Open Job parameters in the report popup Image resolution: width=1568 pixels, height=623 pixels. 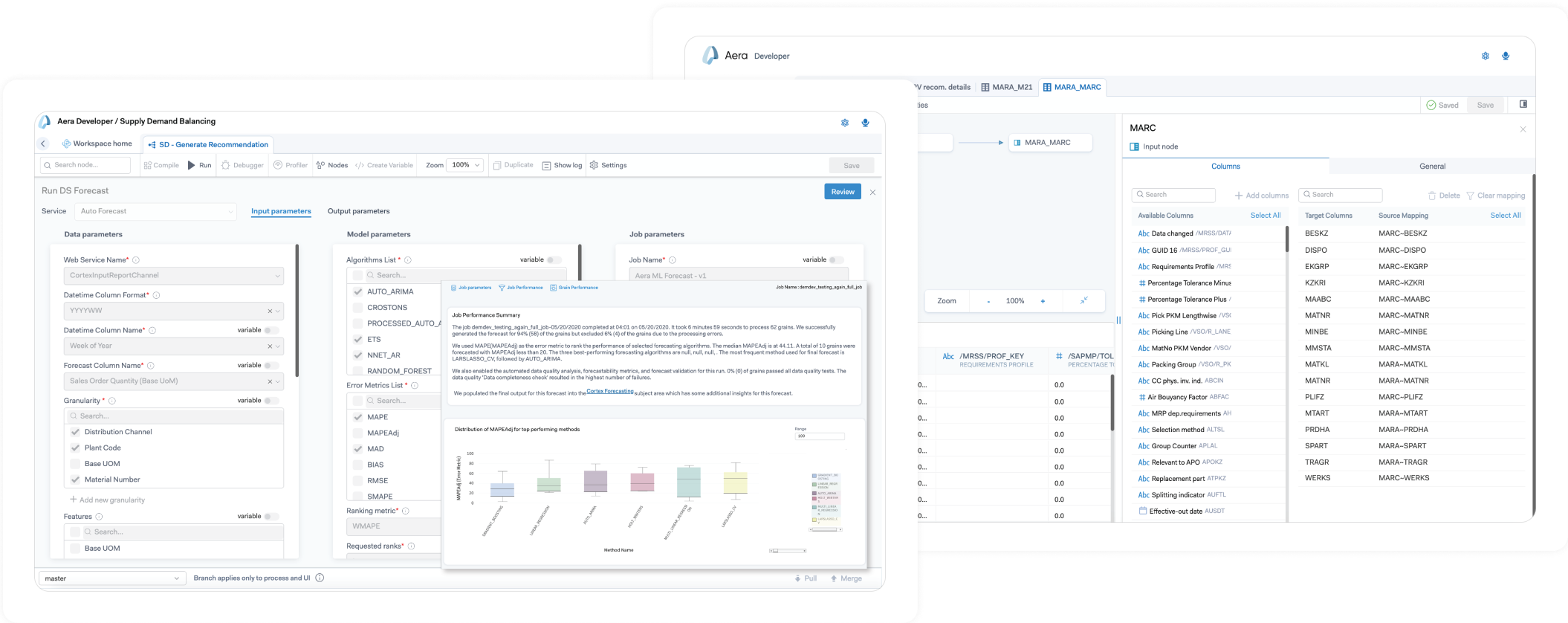point(472,288)
